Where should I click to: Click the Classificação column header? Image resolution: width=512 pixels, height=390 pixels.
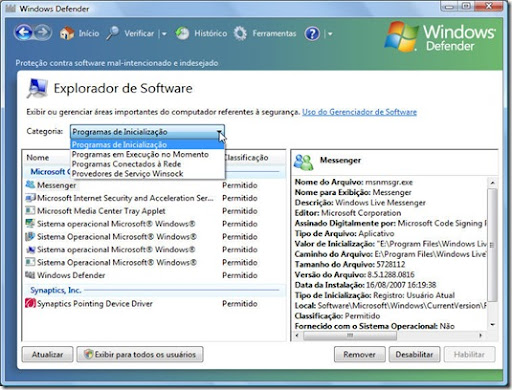click(247, 158)
